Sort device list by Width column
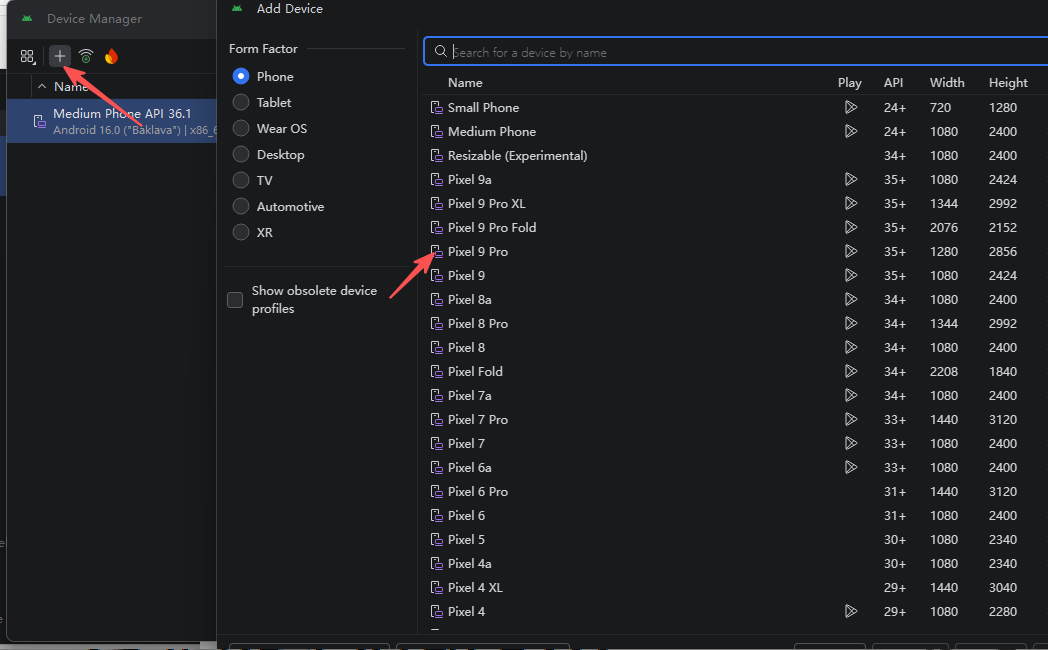Viewport: 1048px width, 650px height. 947,82
